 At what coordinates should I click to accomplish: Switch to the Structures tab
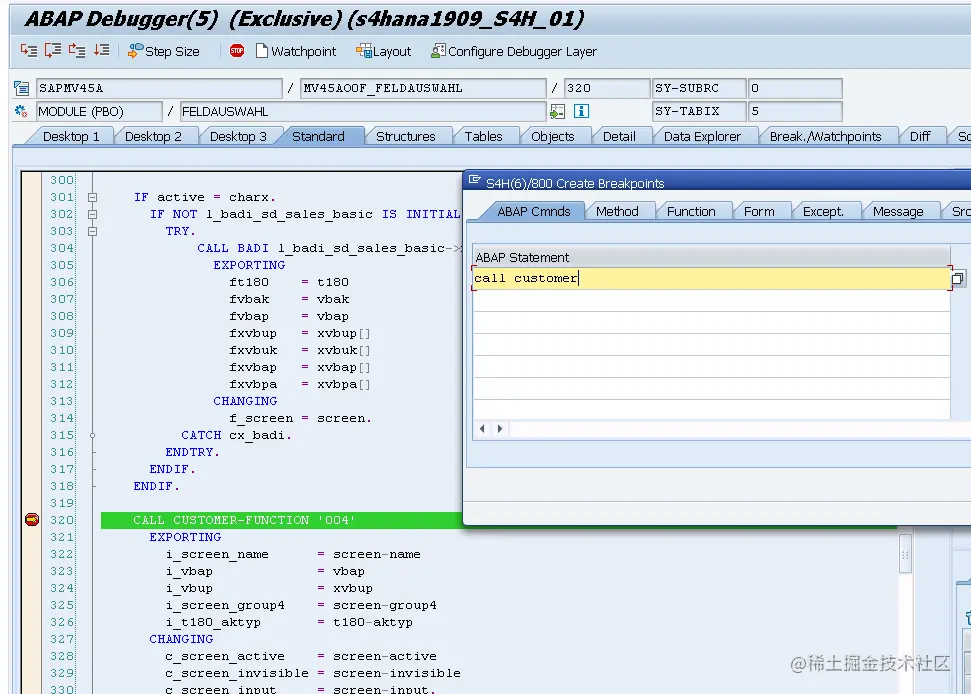(x=408, y=136)
